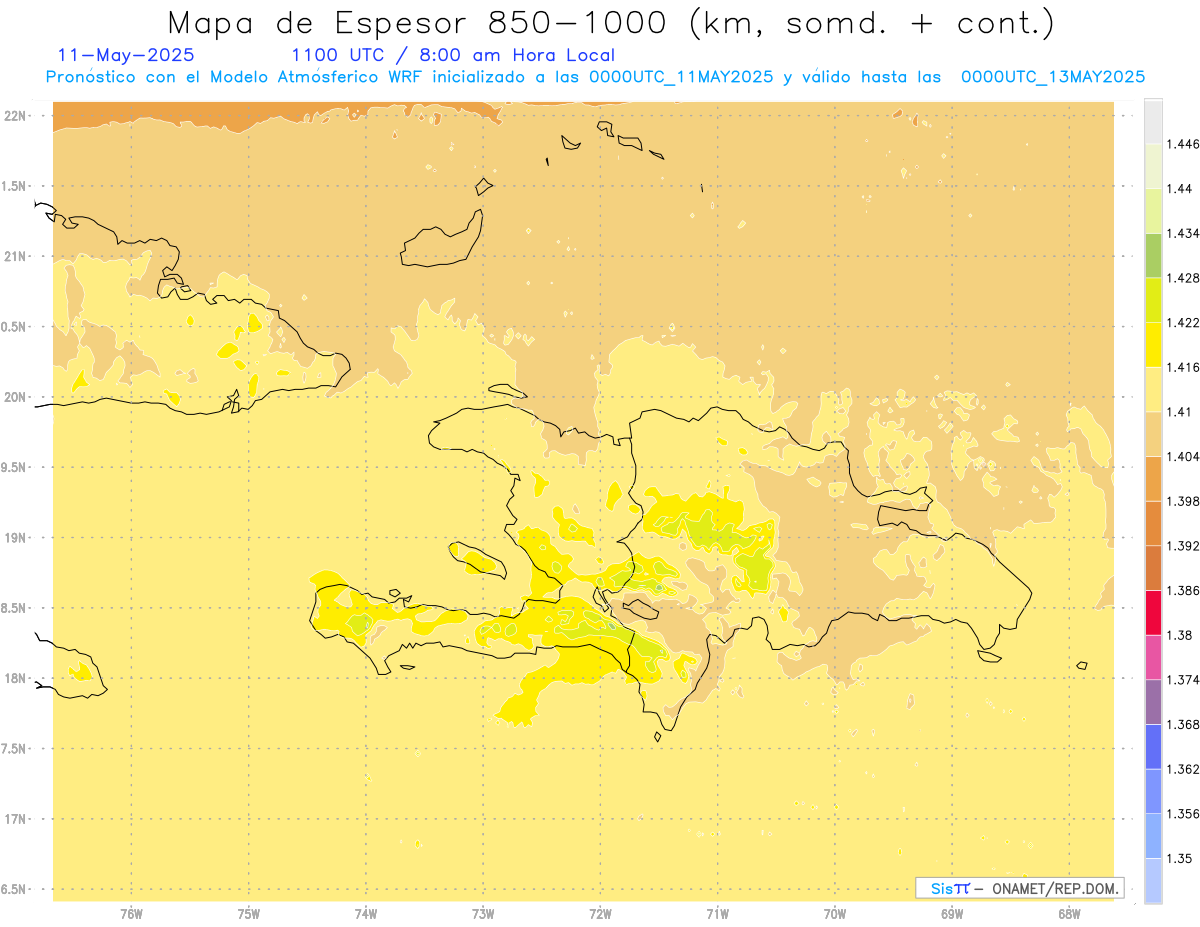Click the latitude label '6.5N'

click(13, 889)
